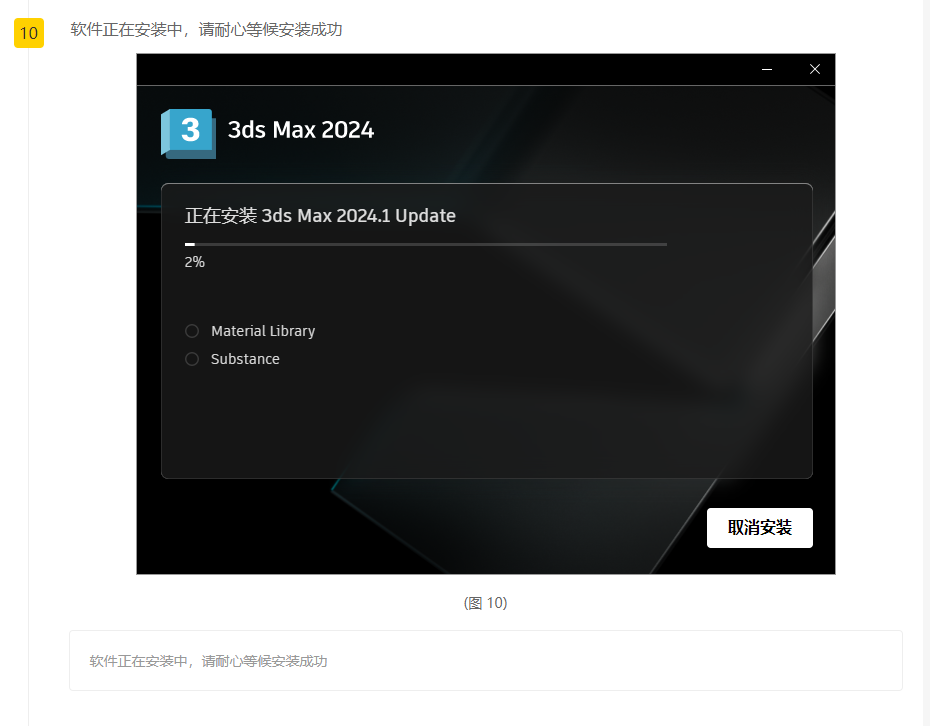Click the 正在安装 3ds Max 2024.1 Update heading

click(x=320, y=216)
